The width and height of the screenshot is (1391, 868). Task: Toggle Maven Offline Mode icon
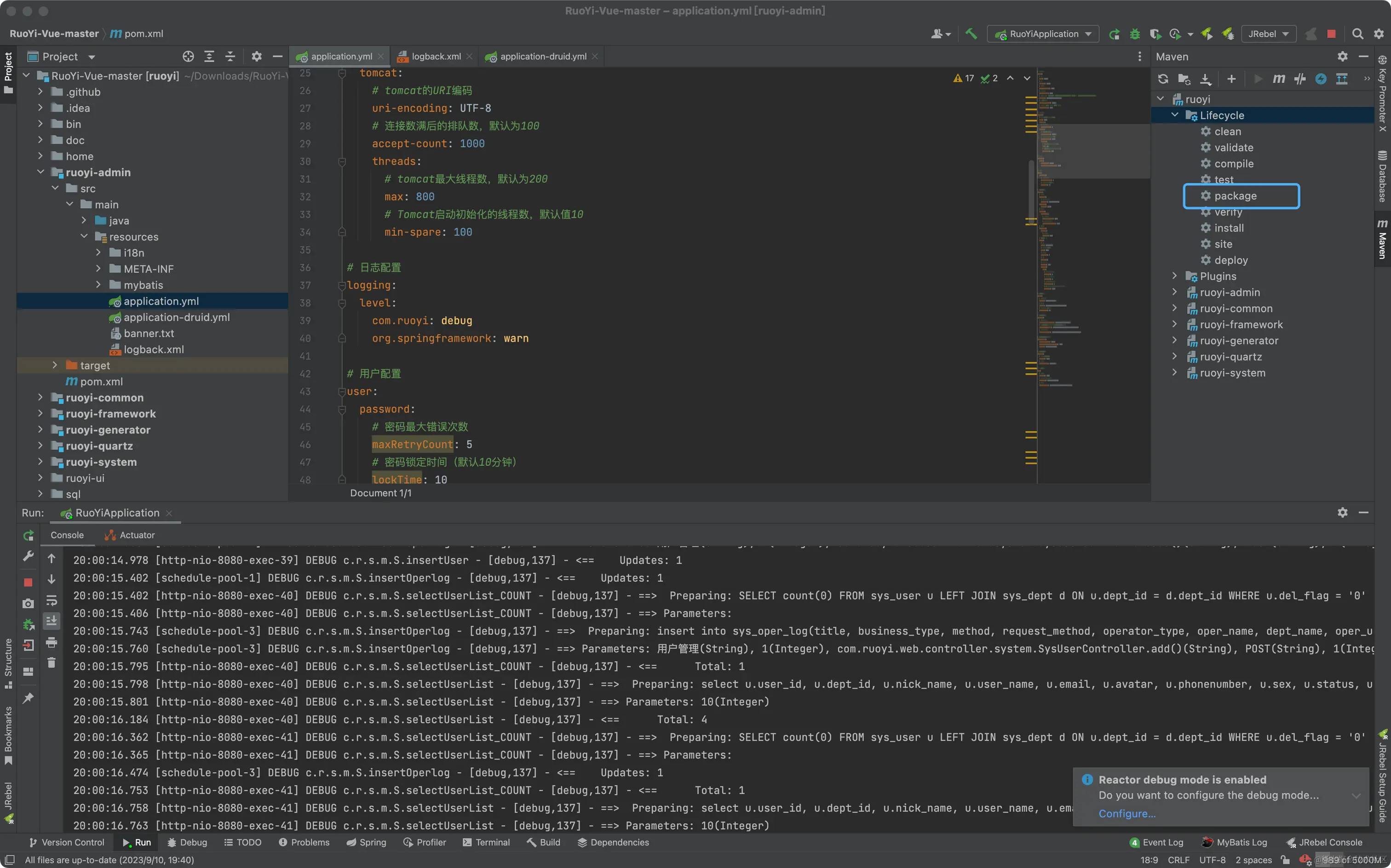coord(1299,79)
